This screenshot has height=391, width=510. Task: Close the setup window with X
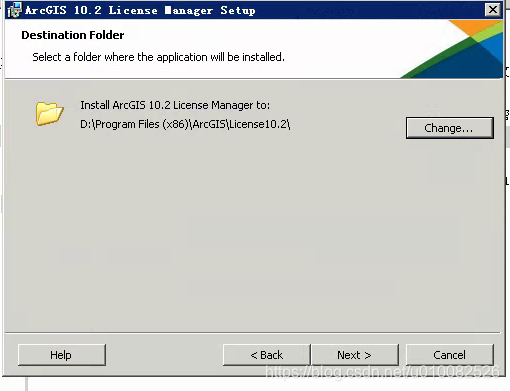(x=493, y=10)
